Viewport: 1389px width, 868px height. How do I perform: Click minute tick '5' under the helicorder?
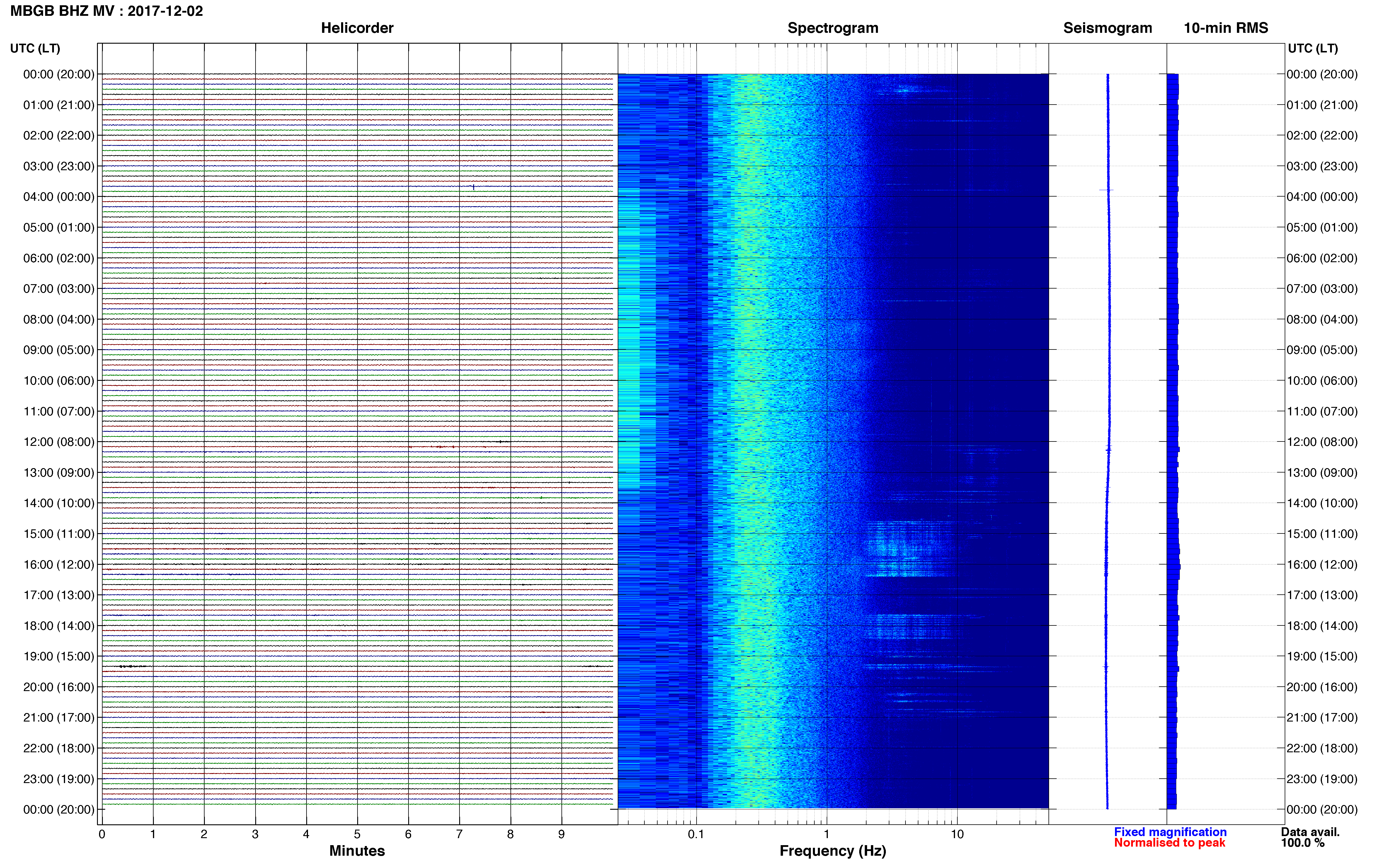pos(357,834)
